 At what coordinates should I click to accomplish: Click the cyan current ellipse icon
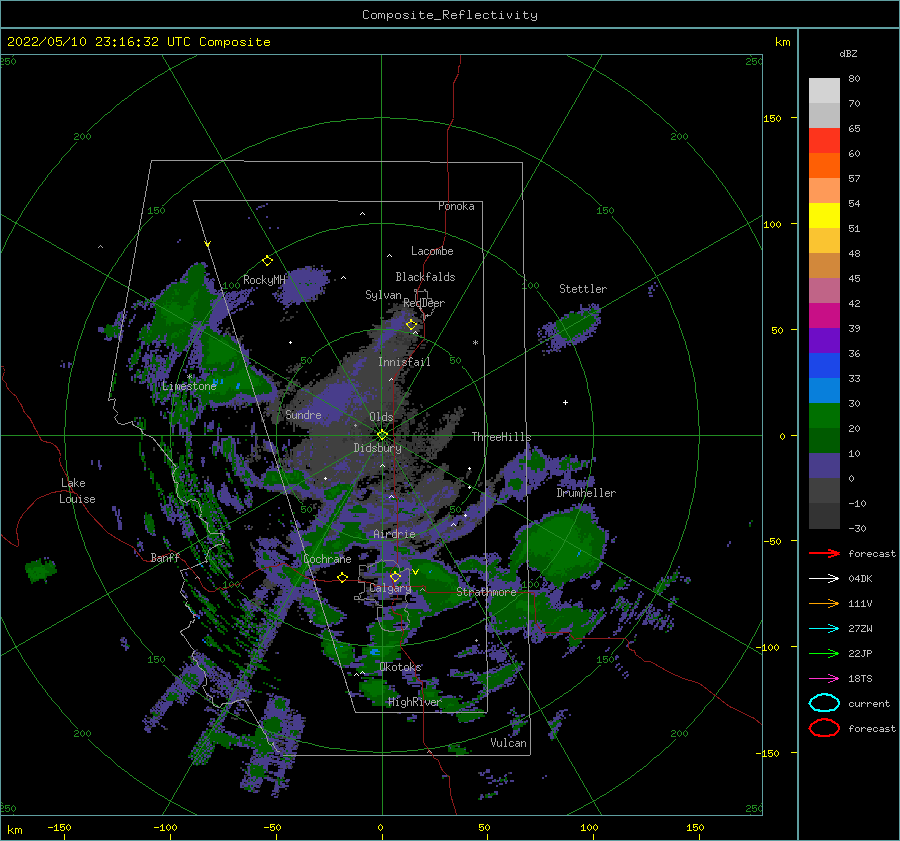tap(824, 703)
